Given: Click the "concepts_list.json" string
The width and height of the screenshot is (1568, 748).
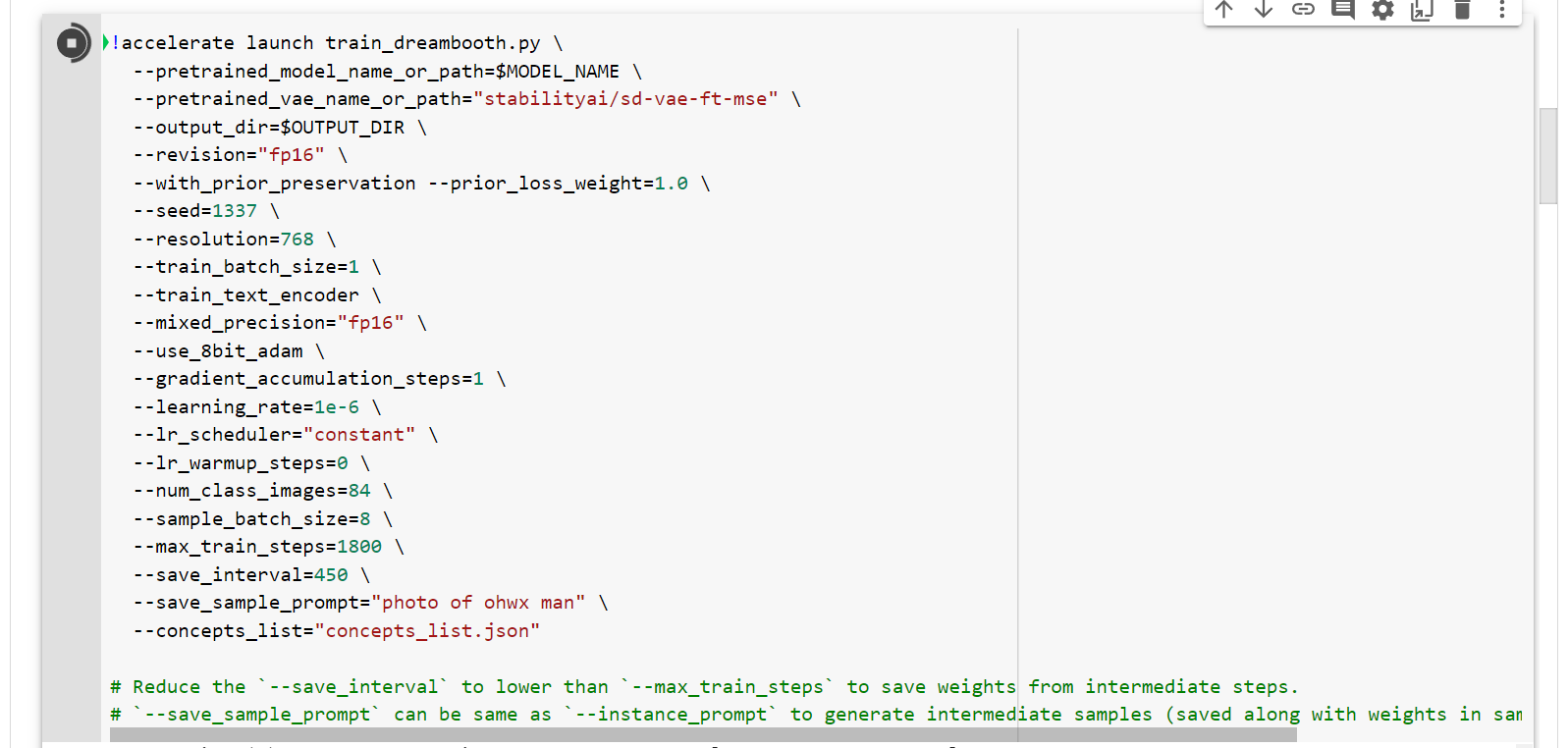Looking at the screenshot, I should click(427, 631).
